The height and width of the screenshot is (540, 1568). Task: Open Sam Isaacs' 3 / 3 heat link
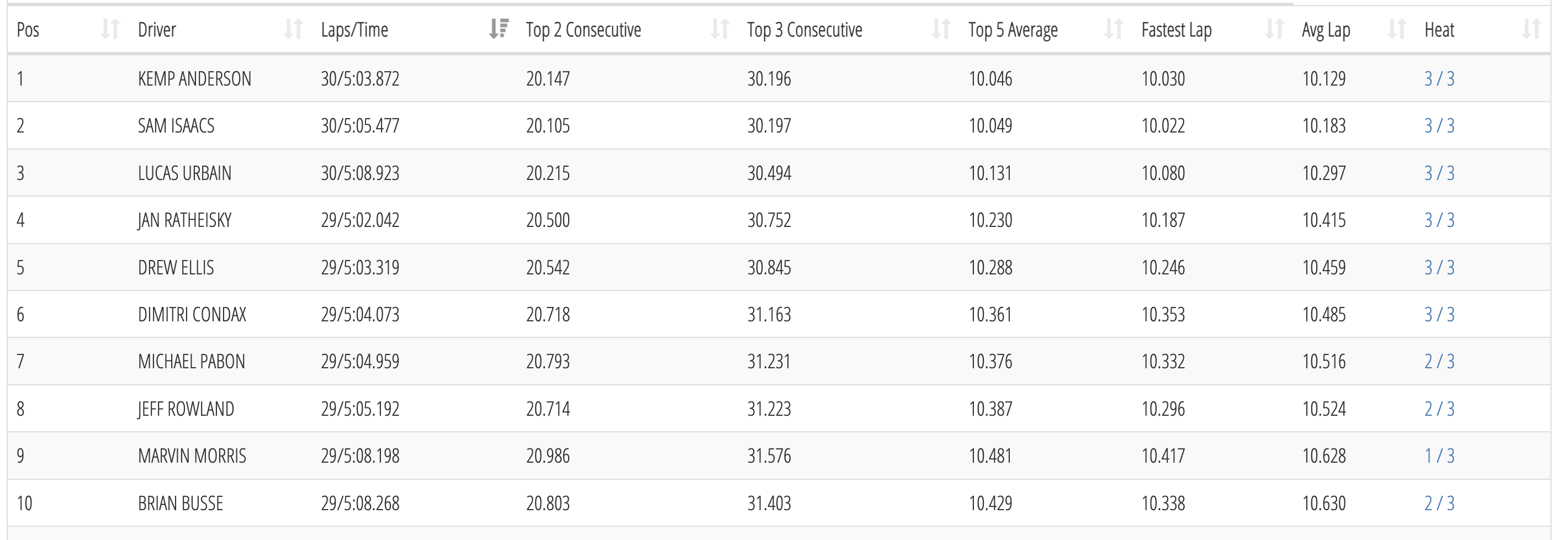pyautogui.click(x=1439, y=125)
